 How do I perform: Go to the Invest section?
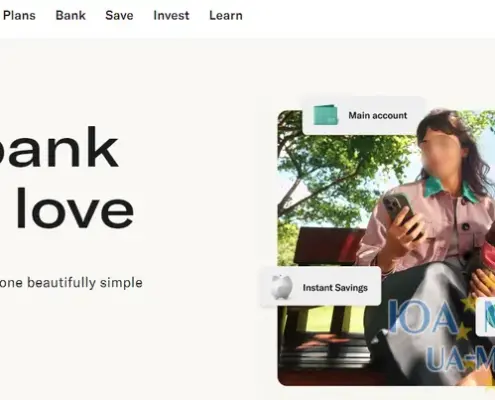coord(171,16)
